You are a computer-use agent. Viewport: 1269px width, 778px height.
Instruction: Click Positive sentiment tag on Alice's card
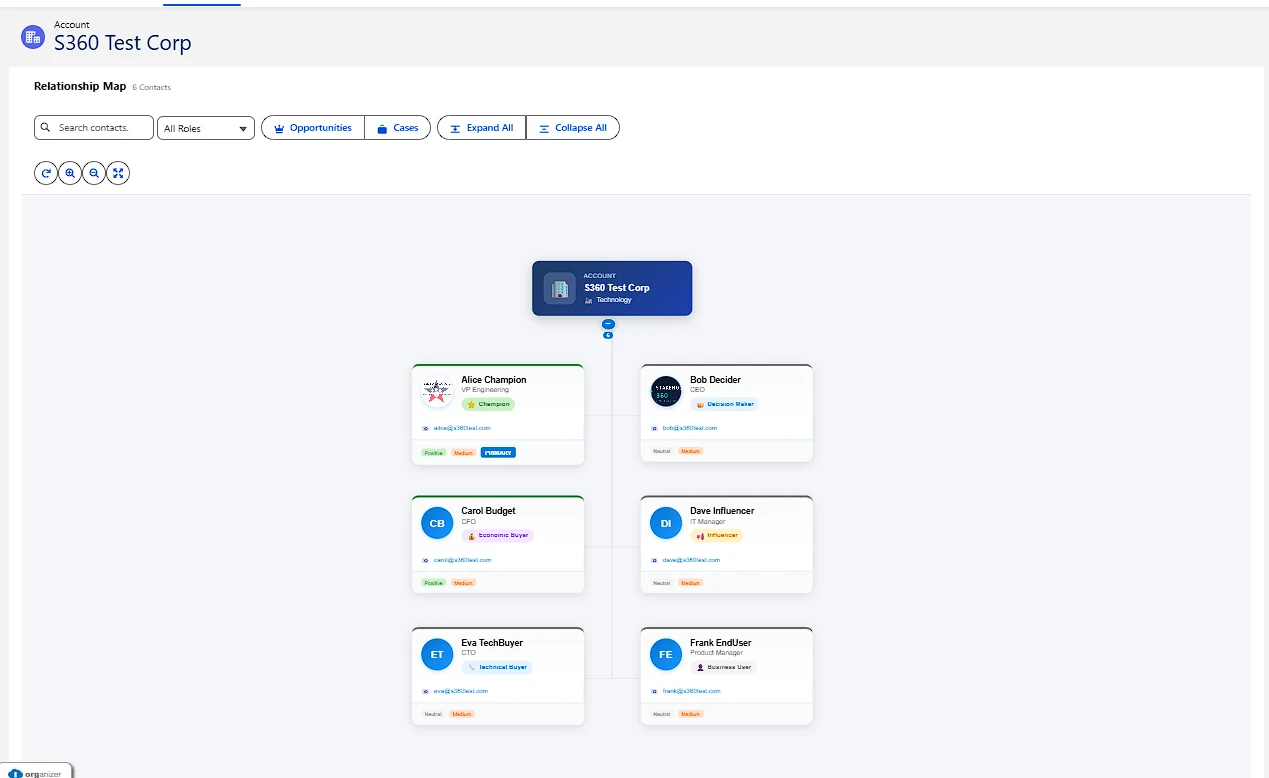coord(433,453)
